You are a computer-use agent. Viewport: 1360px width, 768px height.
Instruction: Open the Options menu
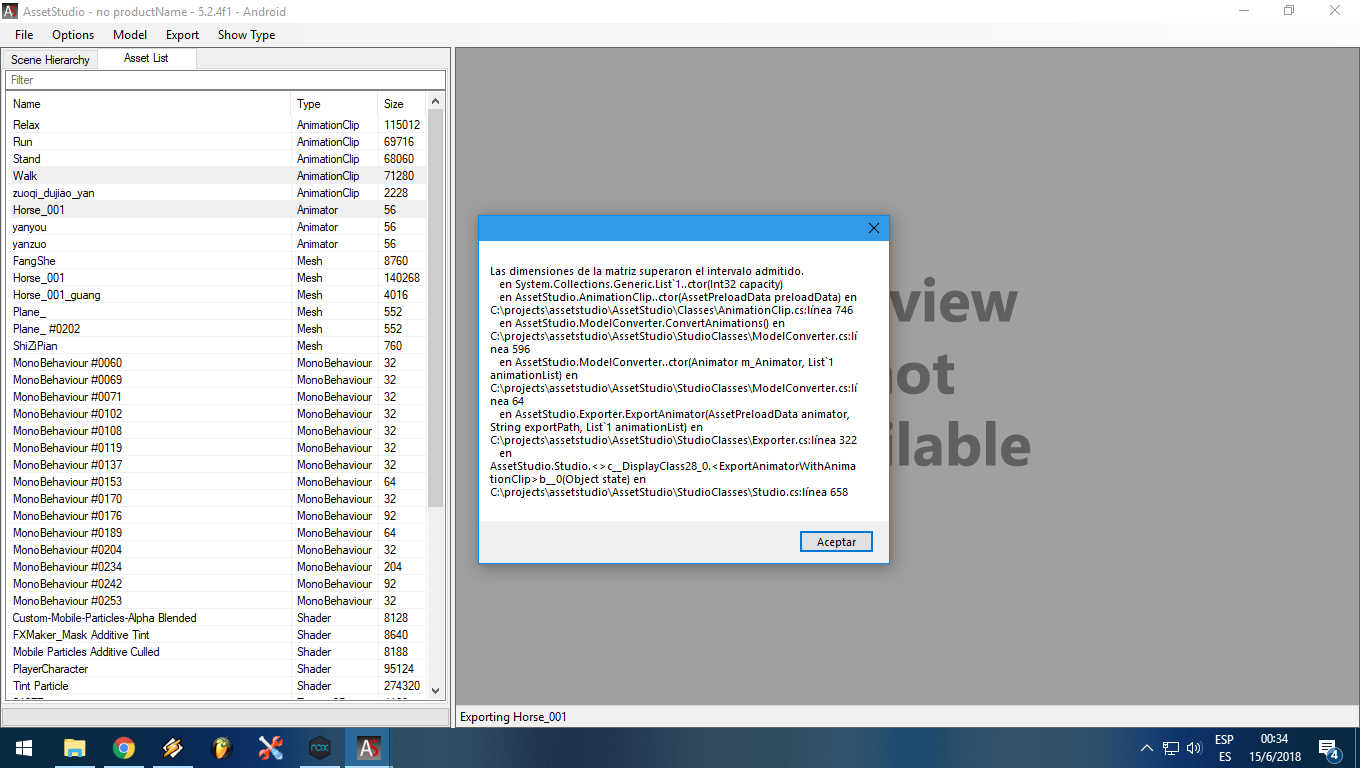pos(72,35)
